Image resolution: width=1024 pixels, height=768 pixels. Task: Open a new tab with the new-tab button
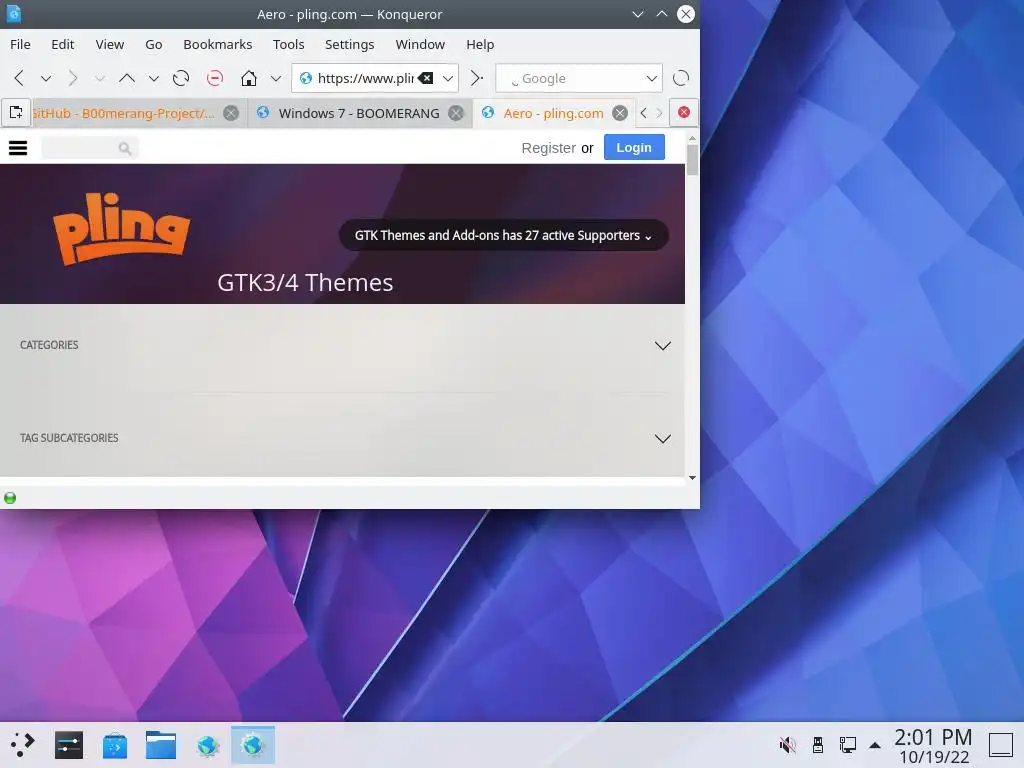(x=16, y=113)
